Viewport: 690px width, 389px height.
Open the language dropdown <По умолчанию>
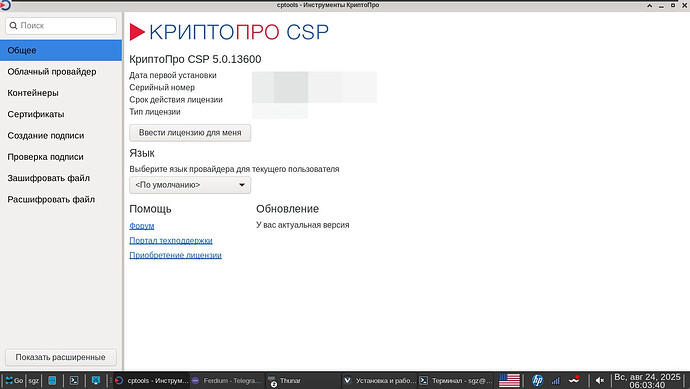coord(190,185)
